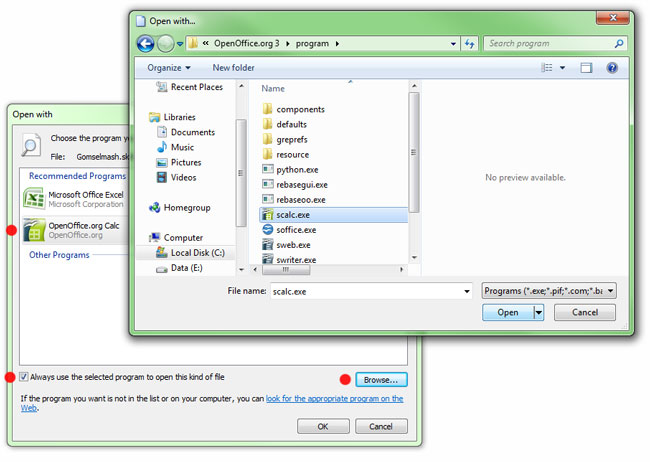Viewport: 650px width, 462px height.
Task: Select Homegroup in the navigation pane
Action: pos(179,208)
